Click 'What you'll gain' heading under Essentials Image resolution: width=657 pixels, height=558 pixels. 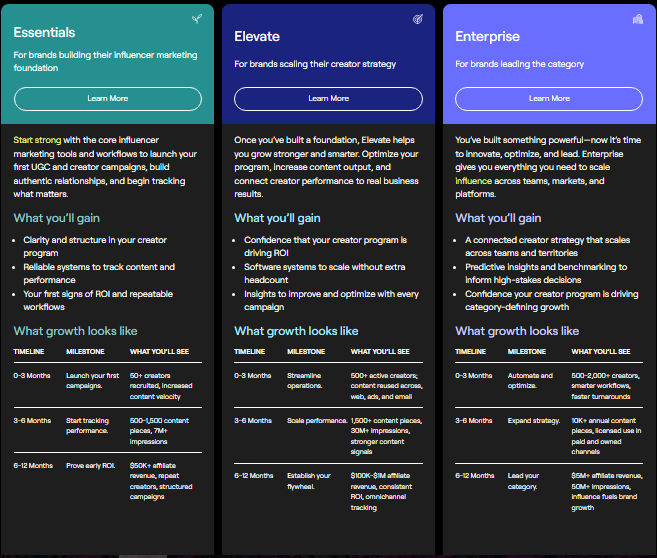point(57,218)
